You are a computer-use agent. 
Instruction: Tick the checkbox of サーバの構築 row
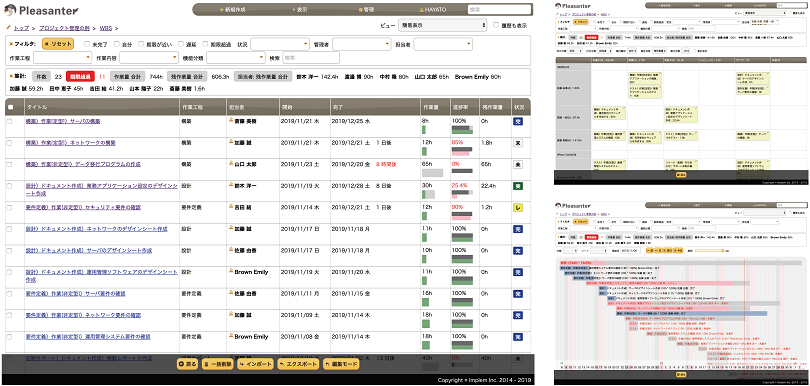tap(9, 121)
